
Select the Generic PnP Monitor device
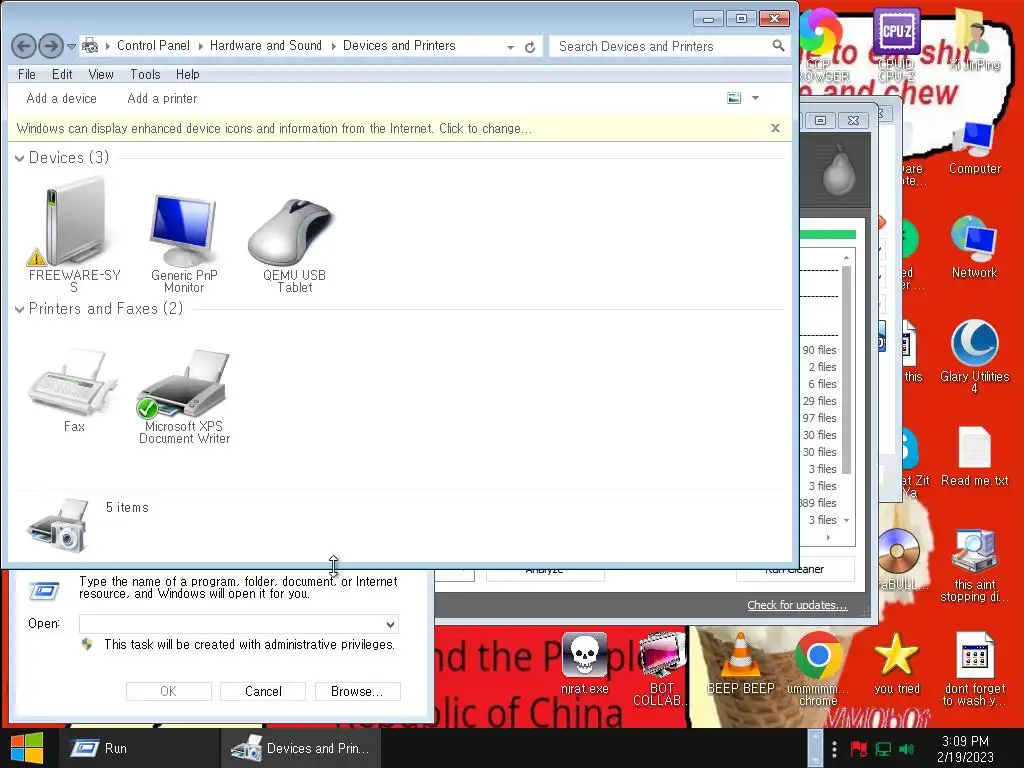pyautogui.click(x=184, y=243)
